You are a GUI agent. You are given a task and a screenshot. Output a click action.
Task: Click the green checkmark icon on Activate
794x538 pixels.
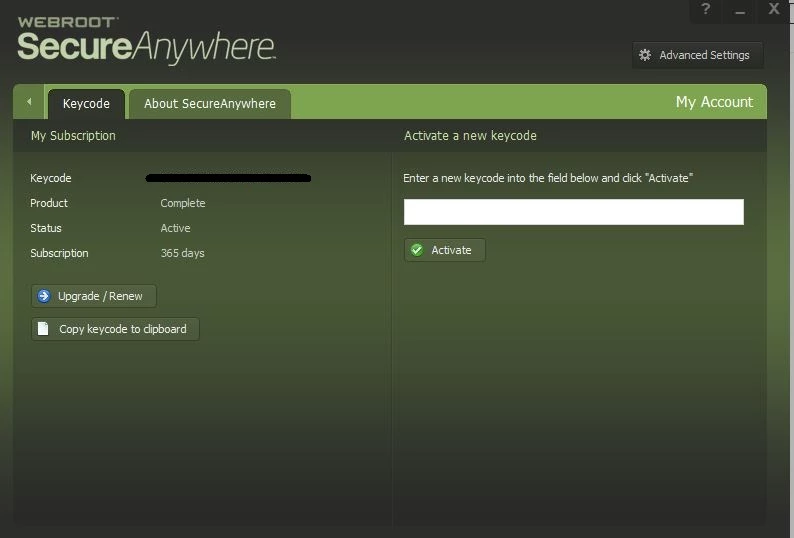coord(417,250)
